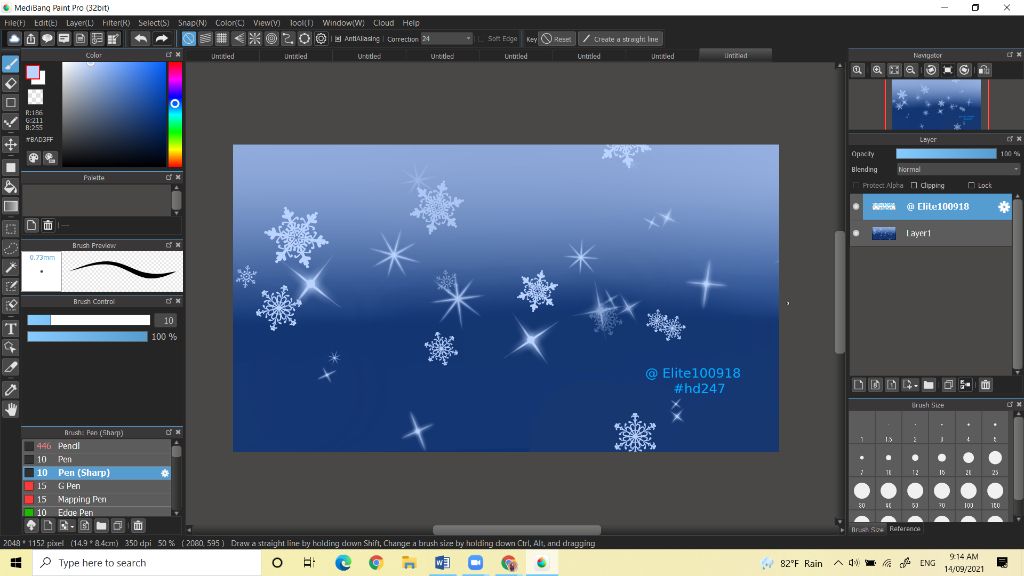Enable circle snap
The height and width of the screenshot is (576, 1024).
[x=271, y=39]
